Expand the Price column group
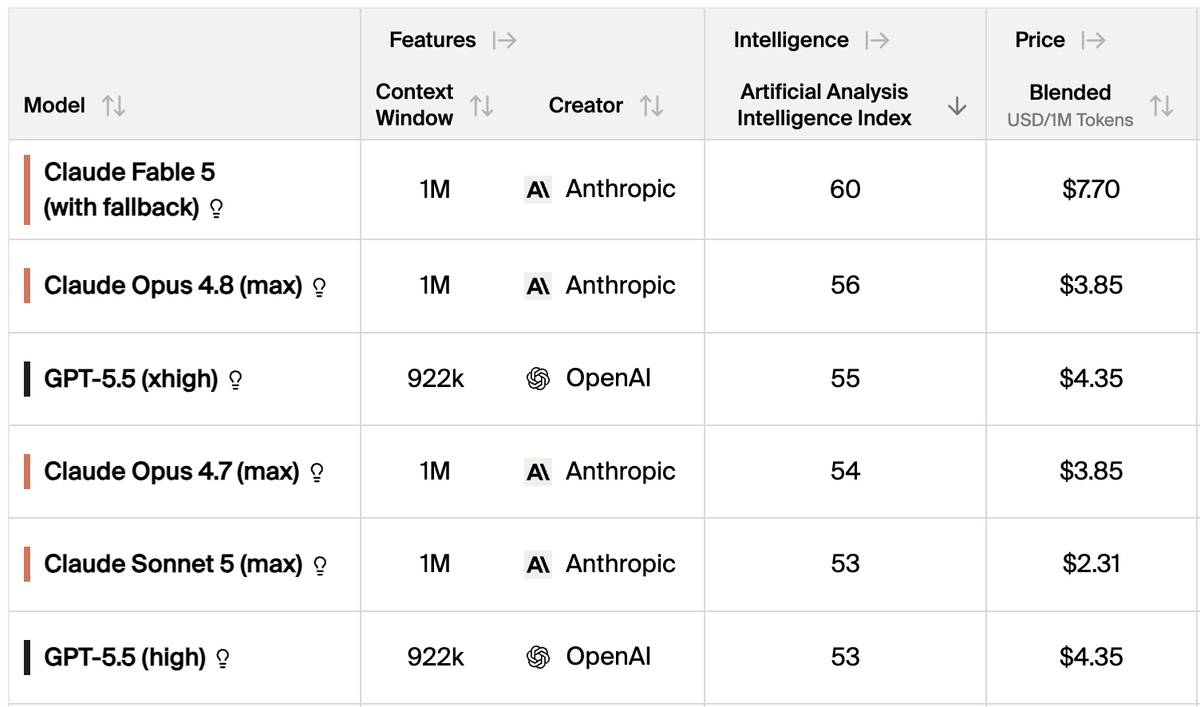Image resolution: width=1200 pixels, height=707 pixels. click(x=1093, y=40)
